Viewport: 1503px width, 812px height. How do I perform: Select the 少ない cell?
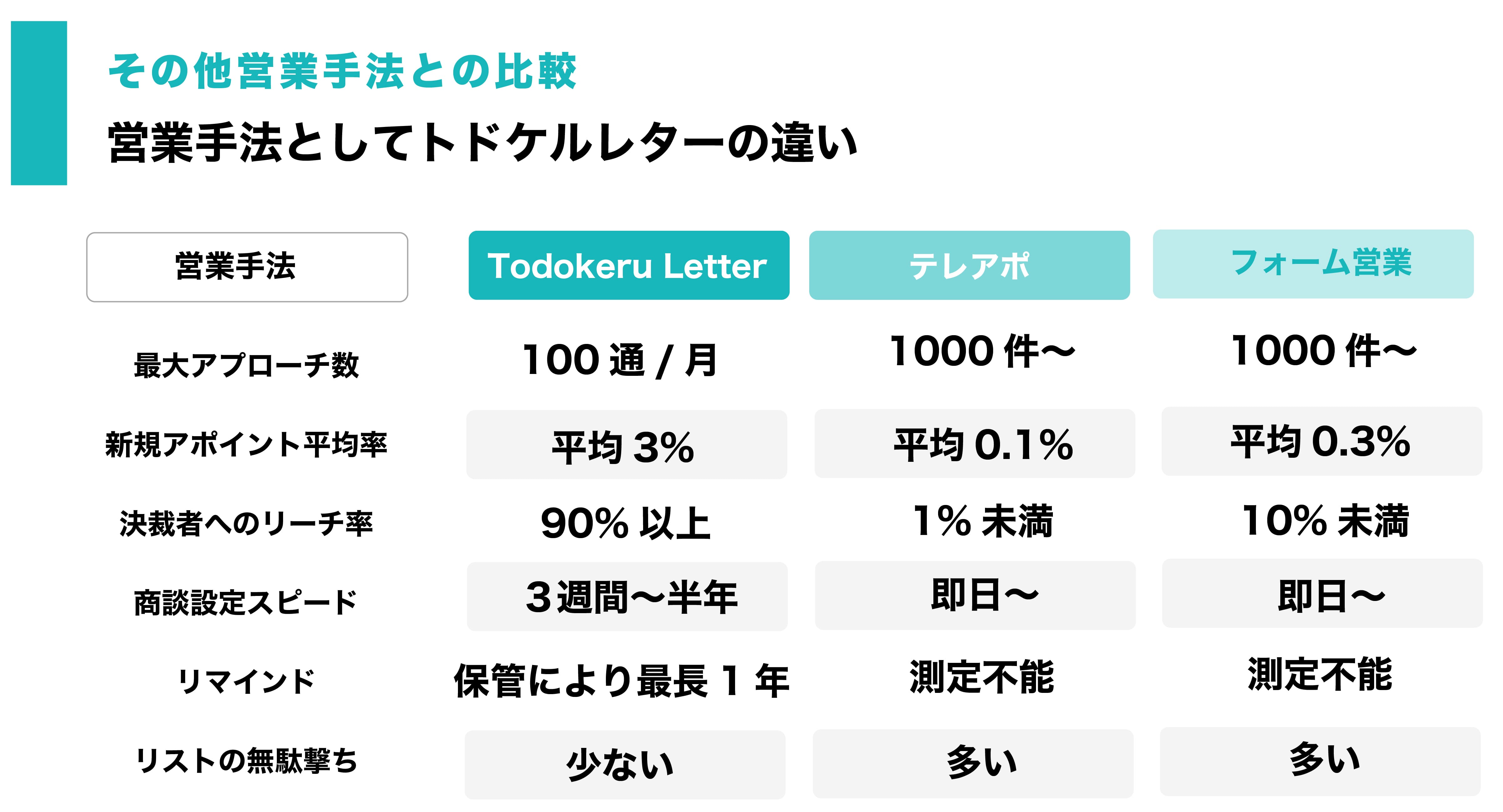pos(624,765)
